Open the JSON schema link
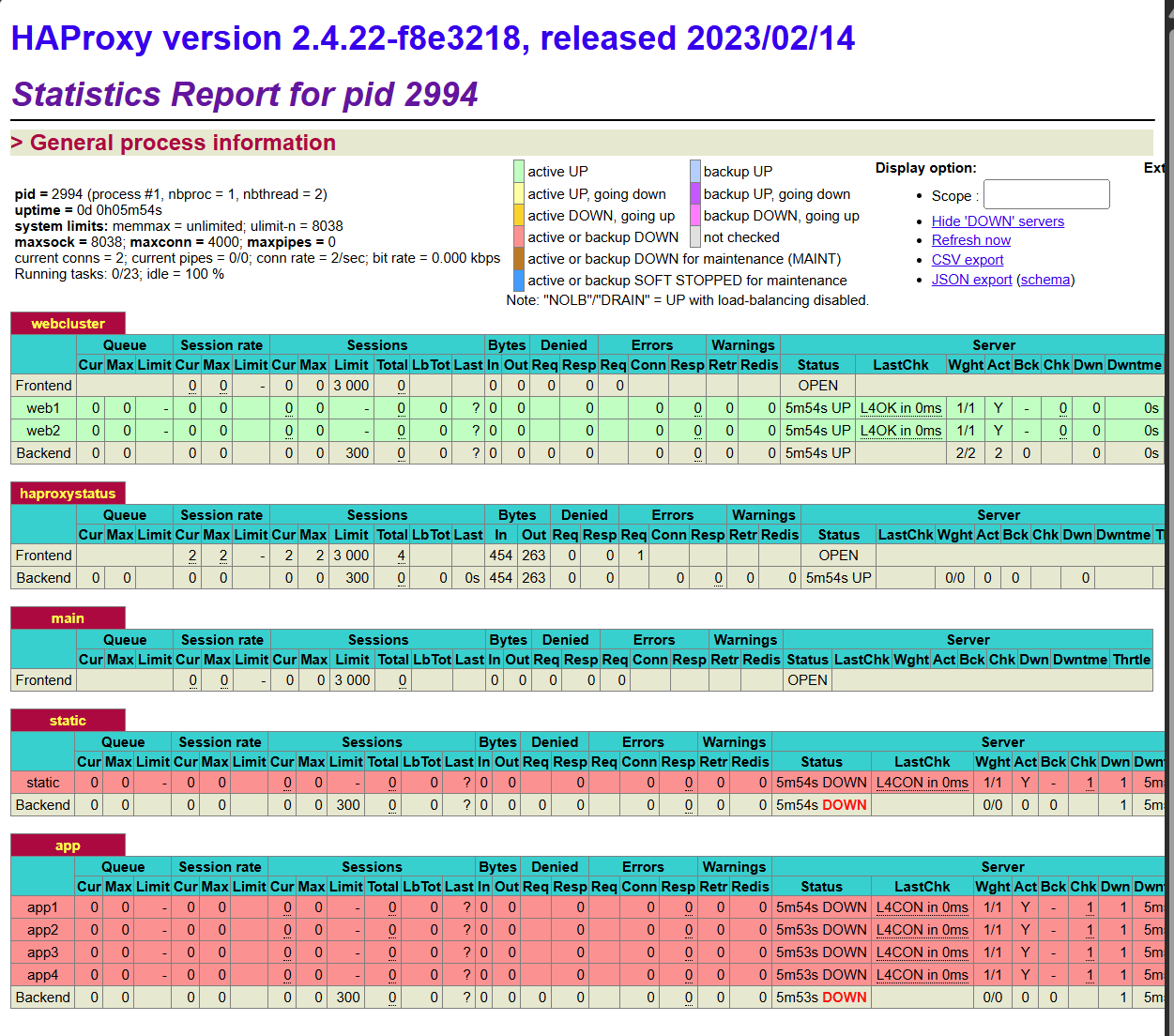This screenshot has width=1174, height=1036. click(1045, 280)
